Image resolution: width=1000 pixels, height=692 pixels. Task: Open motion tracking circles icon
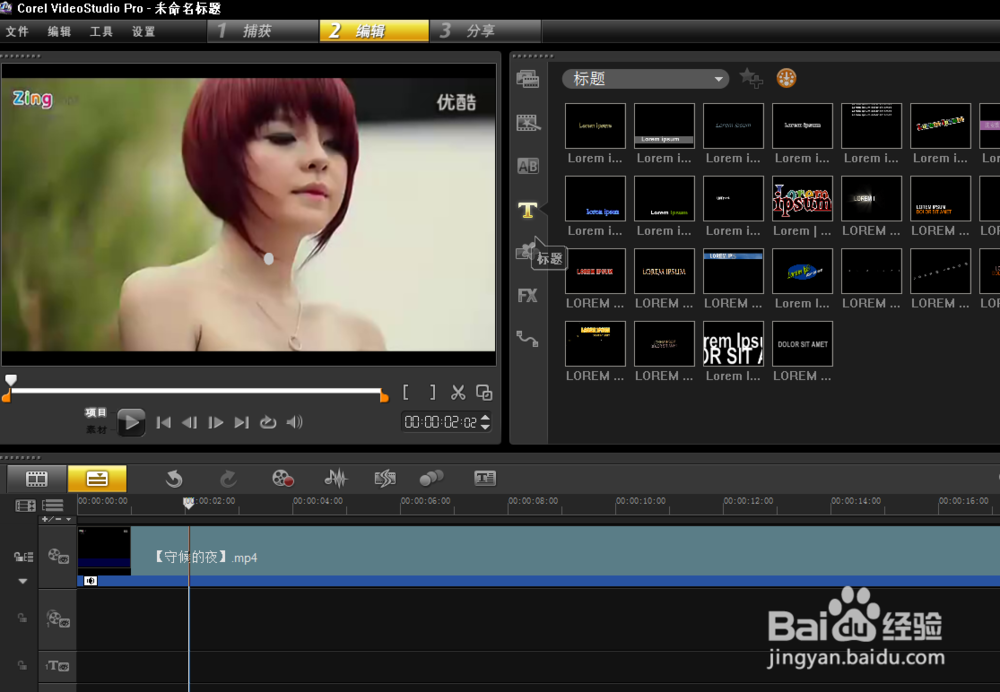pyautogui.click(x=431, y=478)
